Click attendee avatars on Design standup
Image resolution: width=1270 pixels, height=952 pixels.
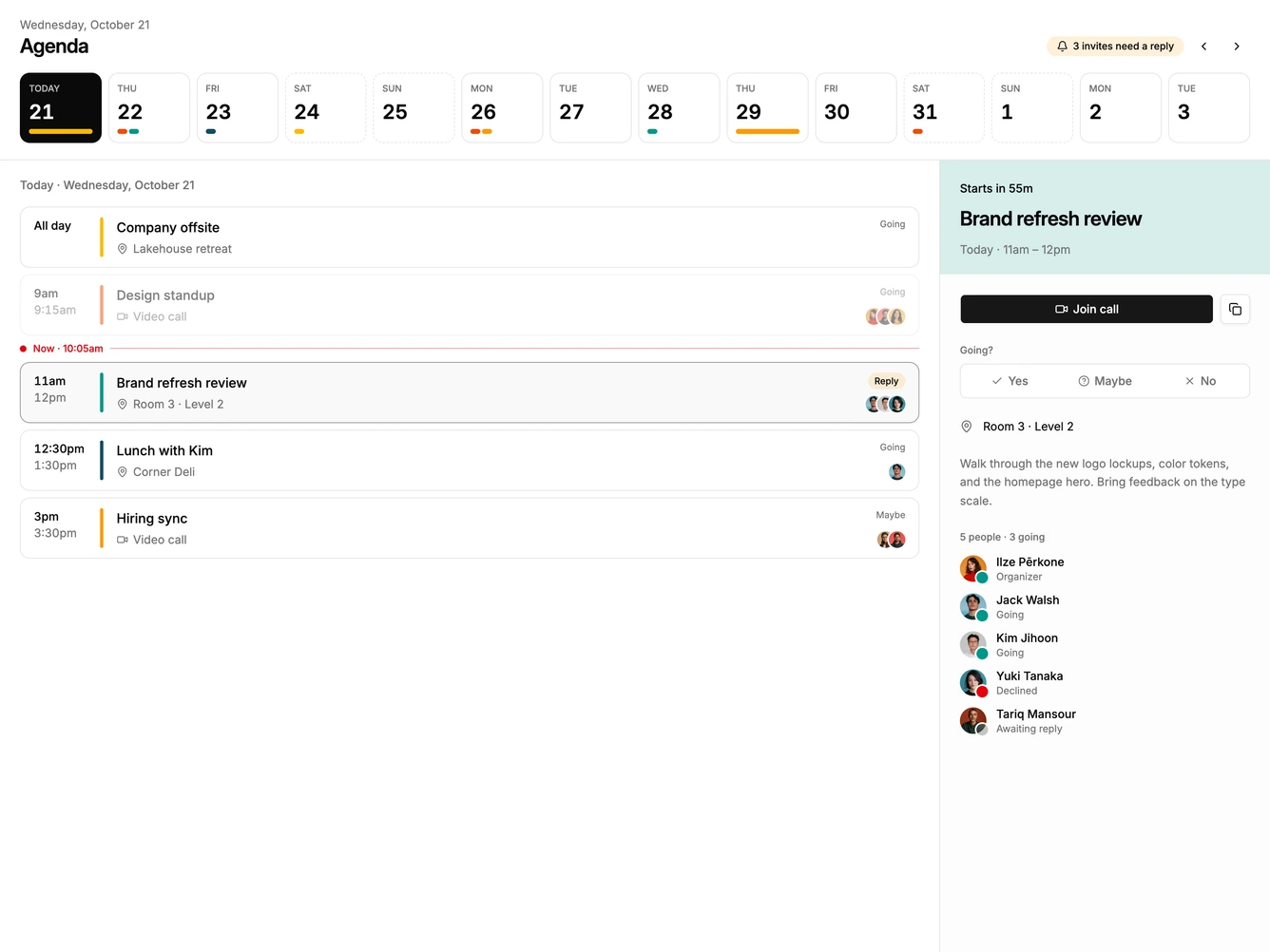pyautogui.click(x=885, y=316)
